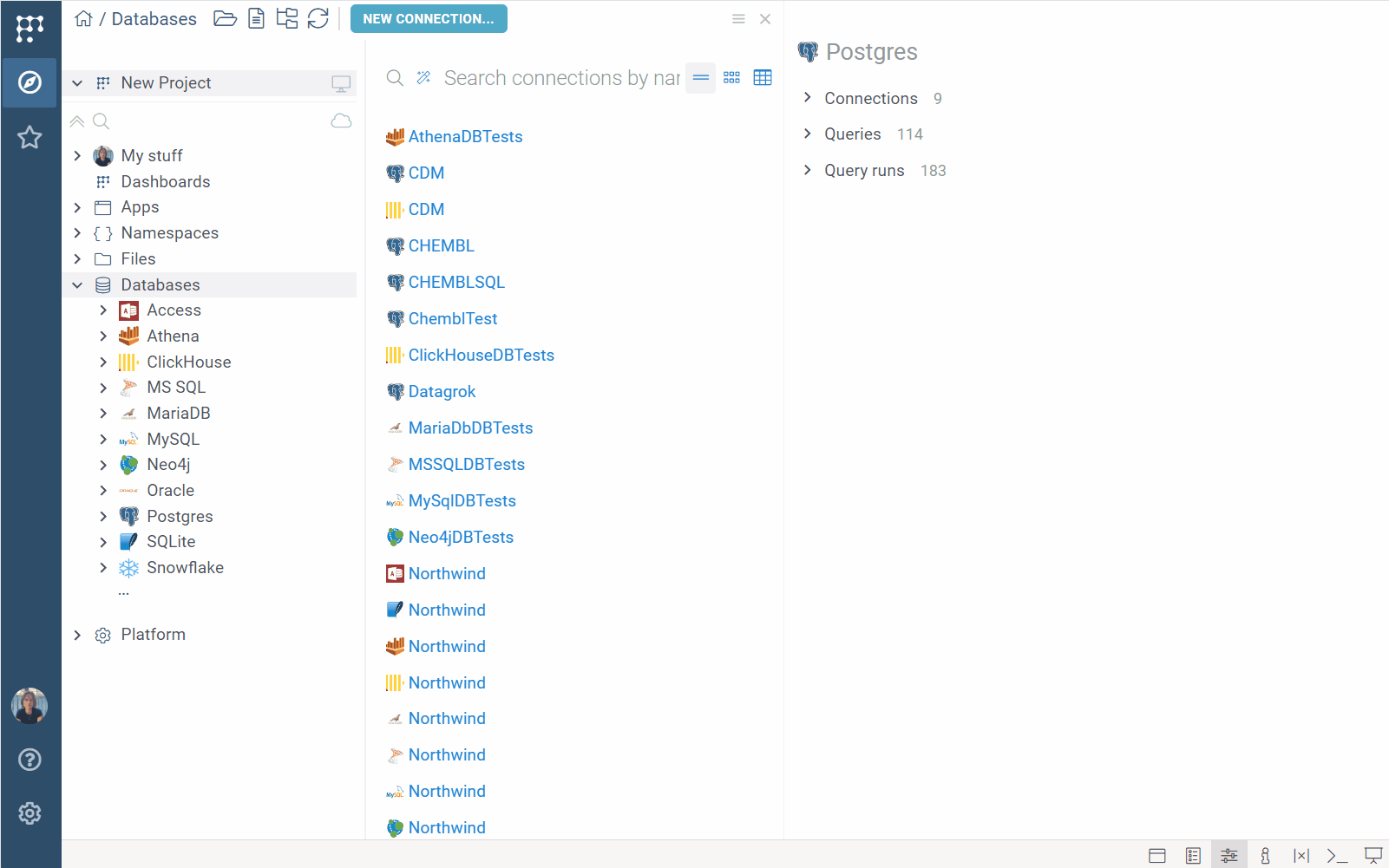Click the user avatar in sidebar

coord(29,706)
